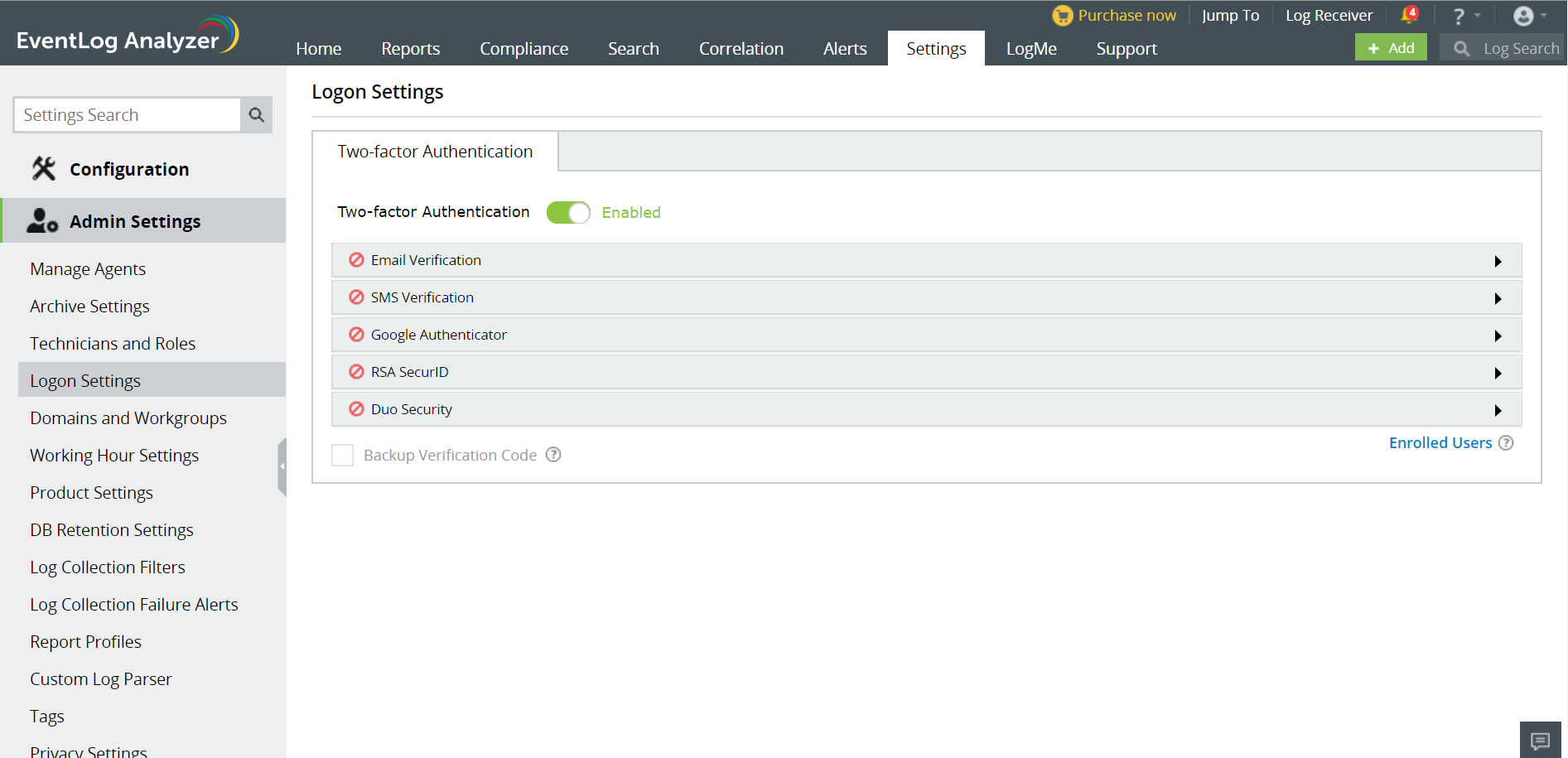Select the Two-factor Authentication tab

point(435,152)
